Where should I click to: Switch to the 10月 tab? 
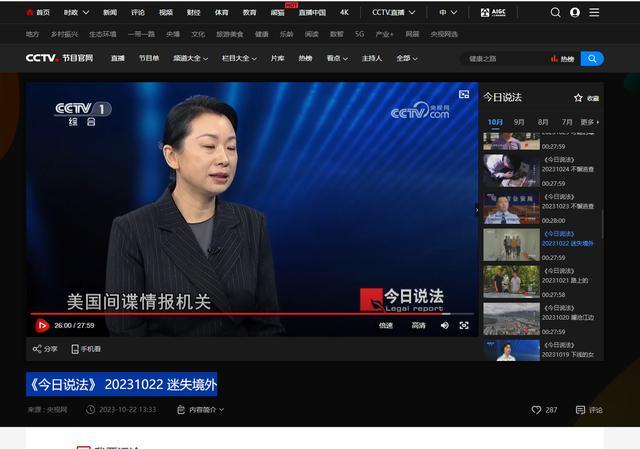(495, 122)
